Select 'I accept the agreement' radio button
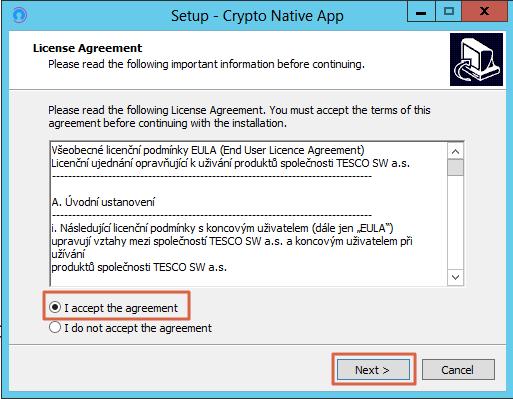The height and width of the screenshot is (399, 513). click(55, 307)
